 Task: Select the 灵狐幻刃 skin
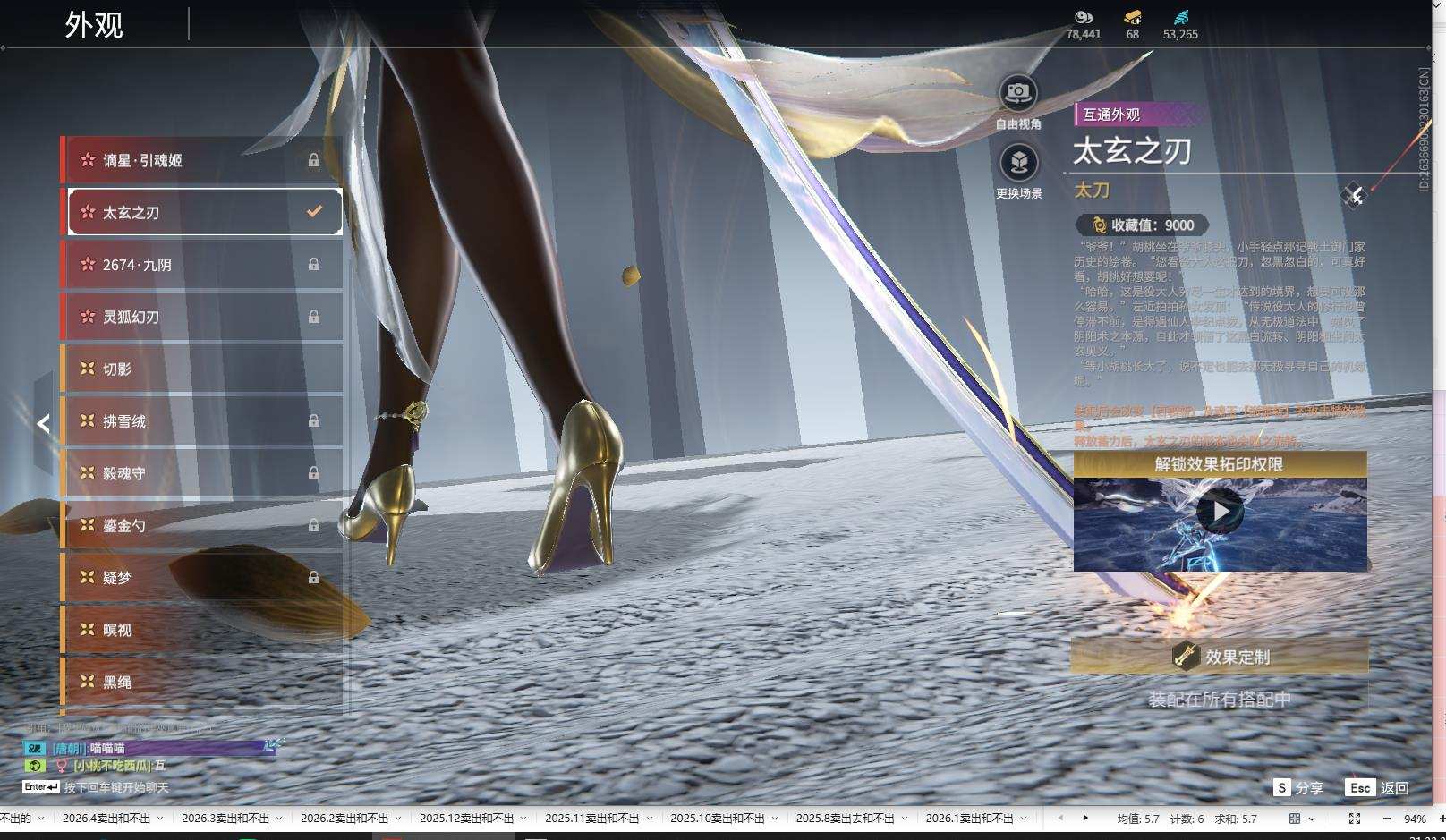(202, 317)
